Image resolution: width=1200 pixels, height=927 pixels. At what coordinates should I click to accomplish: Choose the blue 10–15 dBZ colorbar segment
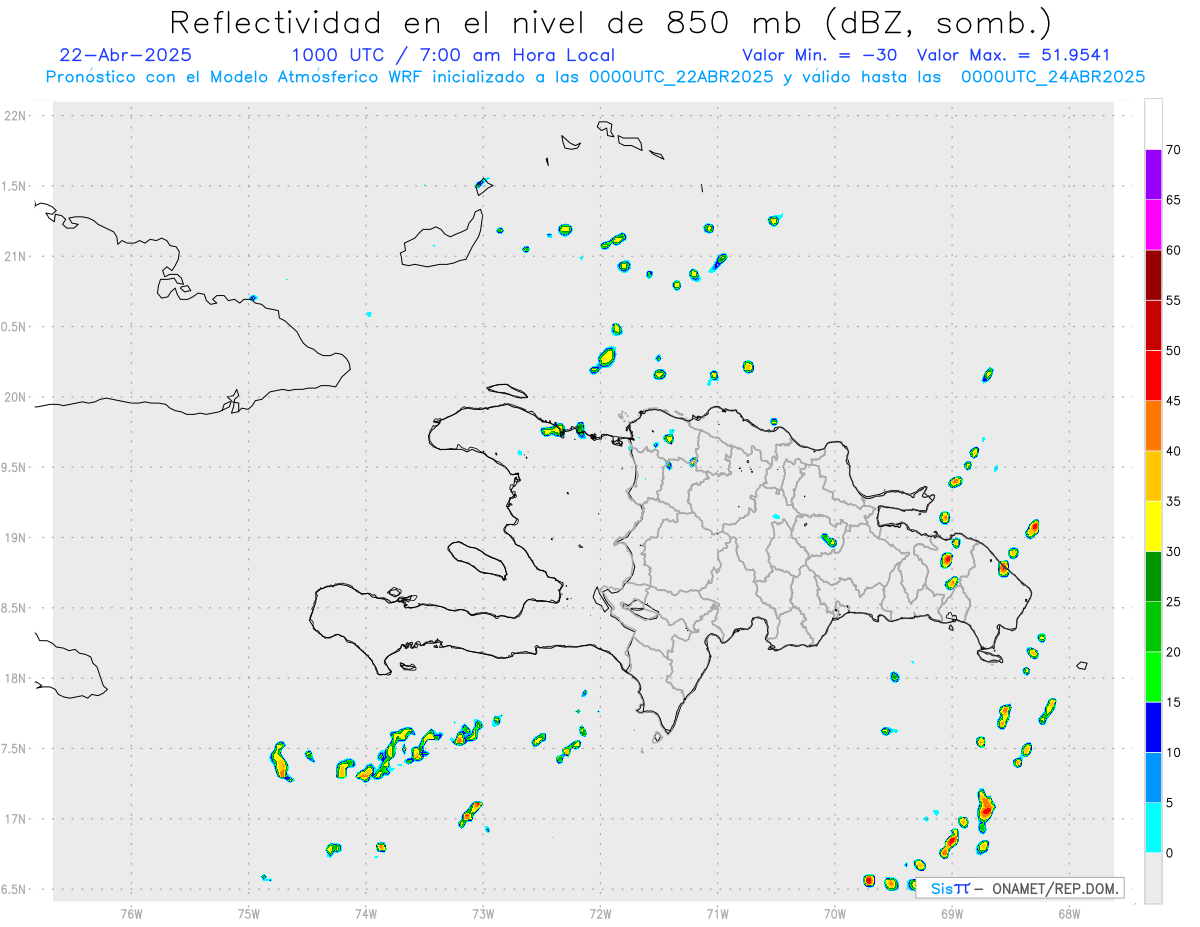pyautogui.click(x=1153, y=727)
